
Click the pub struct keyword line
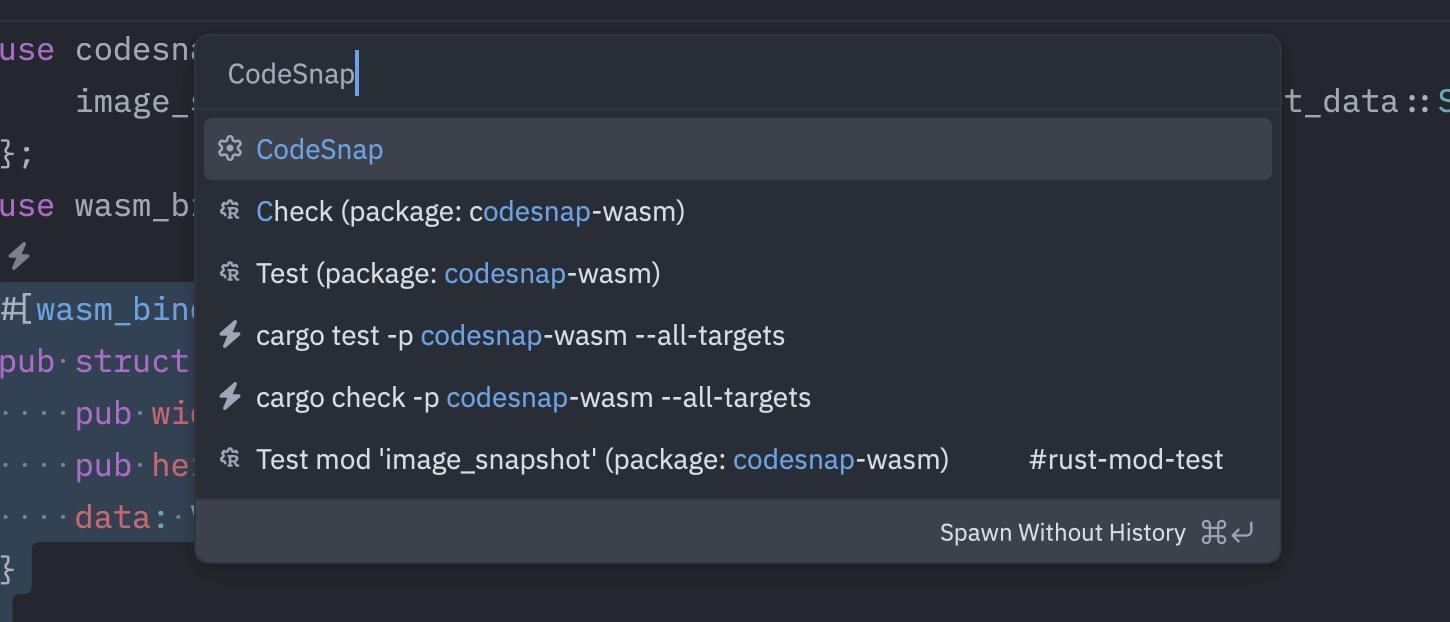click(x=95, y=361)
